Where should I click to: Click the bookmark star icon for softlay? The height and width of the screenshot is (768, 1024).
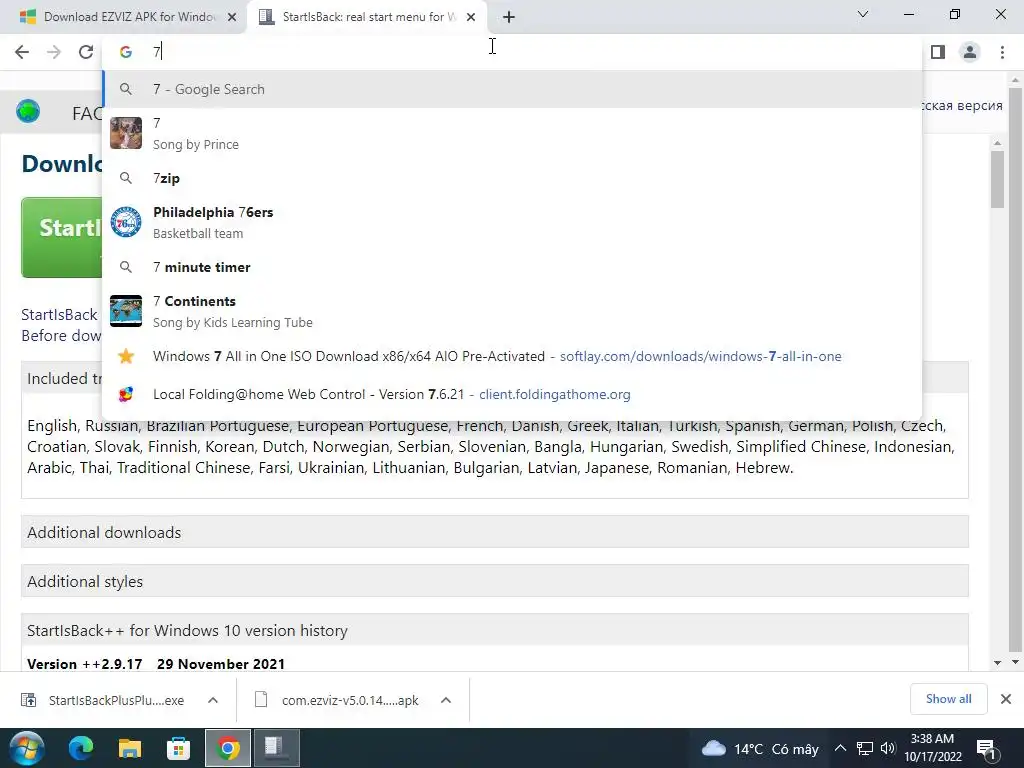pyautogui.click(x=126, y=357)
